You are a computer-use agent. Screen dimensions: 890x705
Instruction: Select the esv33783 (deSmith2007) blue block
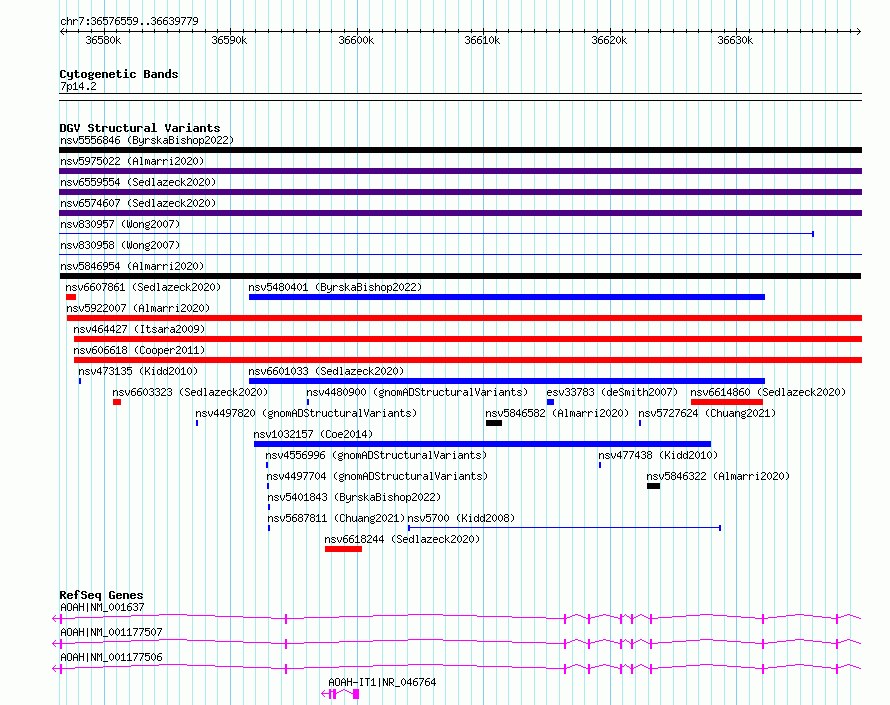pyautogui.click(x=550, y=402)
